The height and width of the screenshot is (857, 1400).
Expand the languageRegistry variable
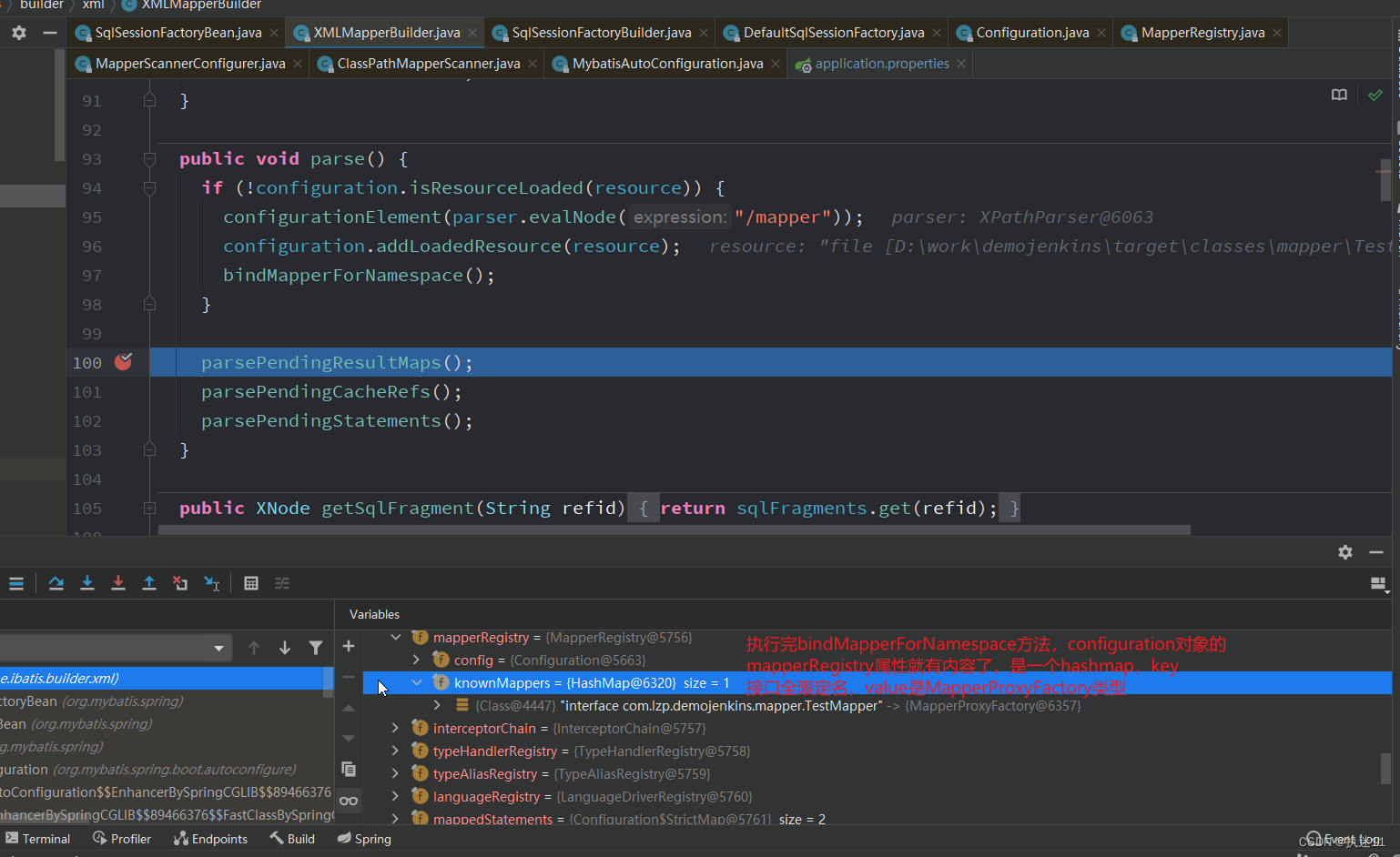pyautogui.click(x=395, y=796)
